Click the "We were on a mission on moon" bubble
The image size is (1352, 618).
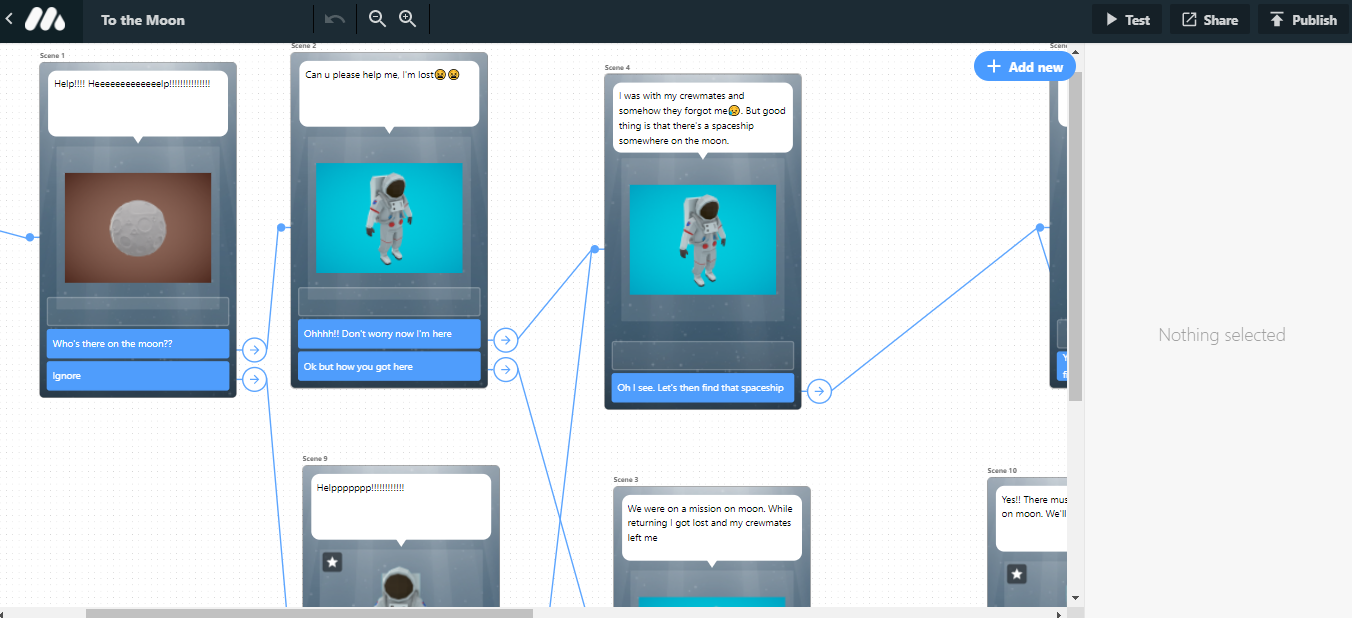pyautogui.click(x=712, y=528)
